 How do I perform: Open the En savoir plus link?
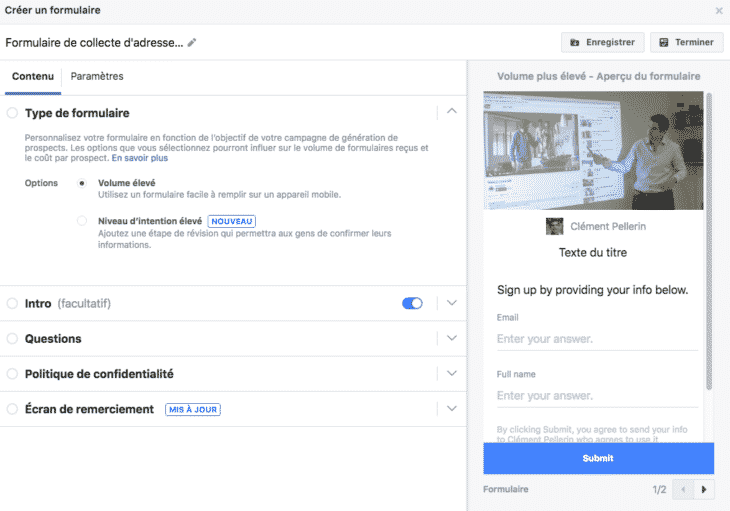click(140, 158)
